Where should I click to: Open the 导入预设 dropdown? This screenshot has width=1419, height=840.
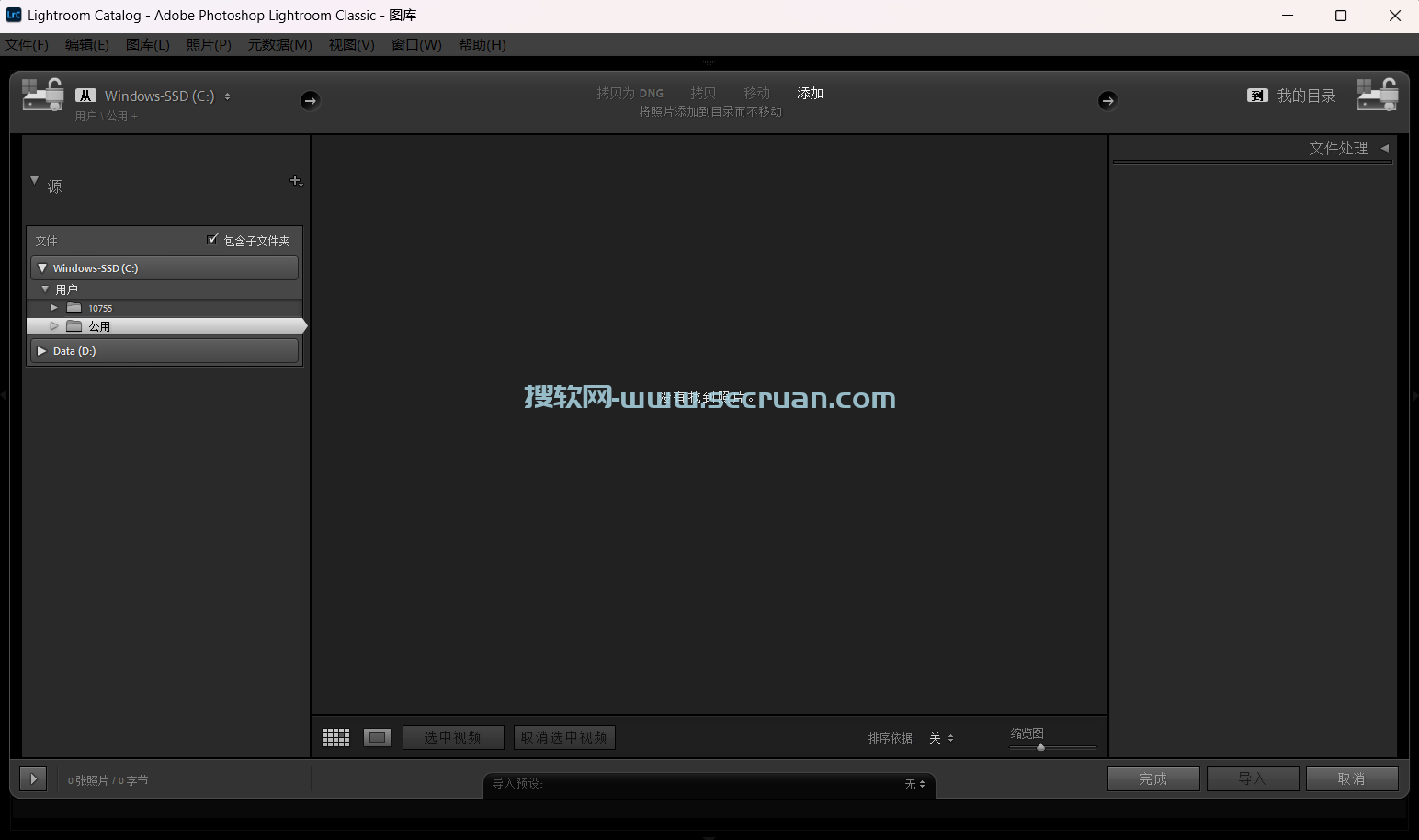[914, 784]
